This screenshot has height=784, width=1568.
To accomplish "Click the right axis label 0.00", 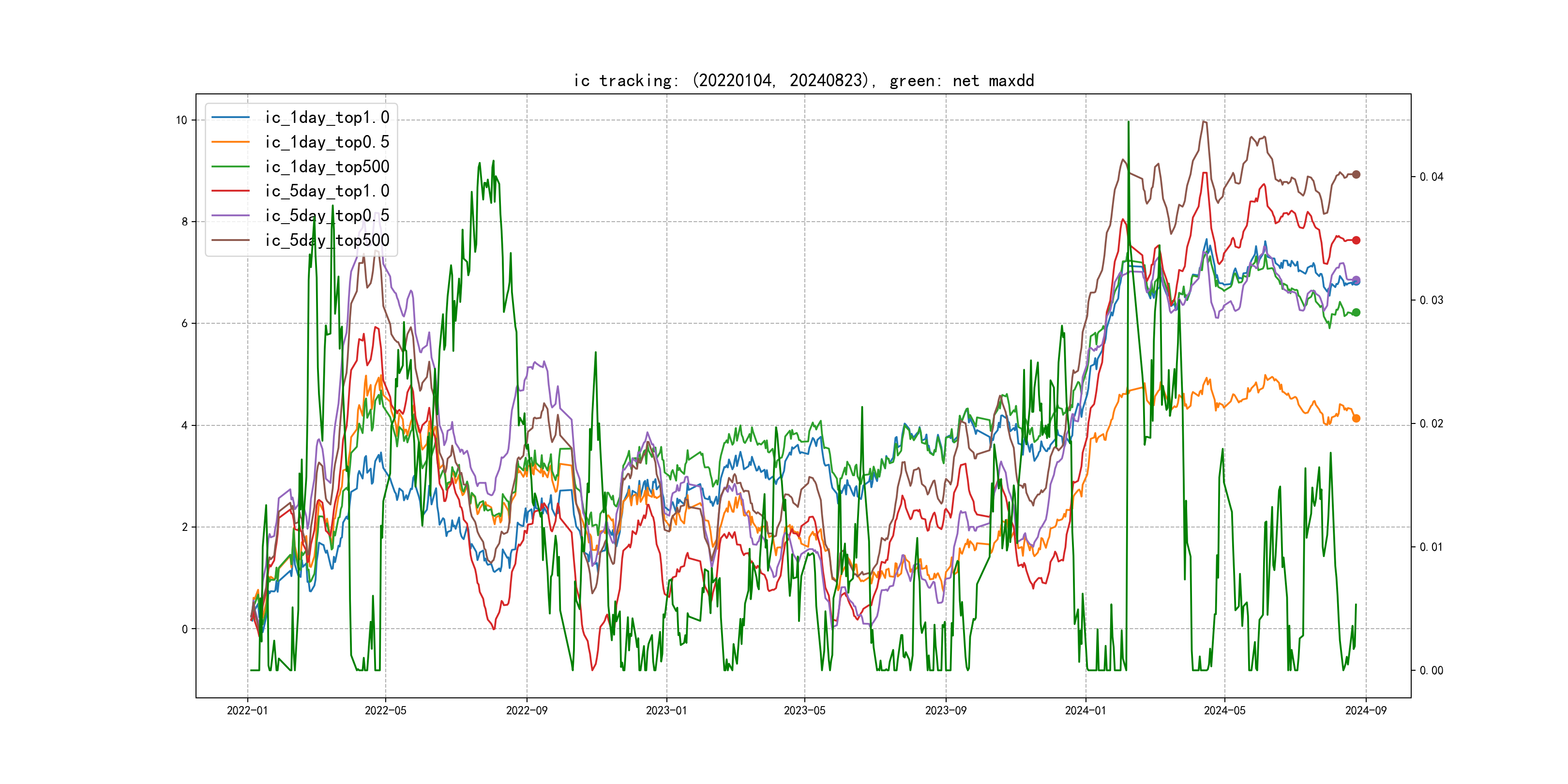I will coord(1431,671).
